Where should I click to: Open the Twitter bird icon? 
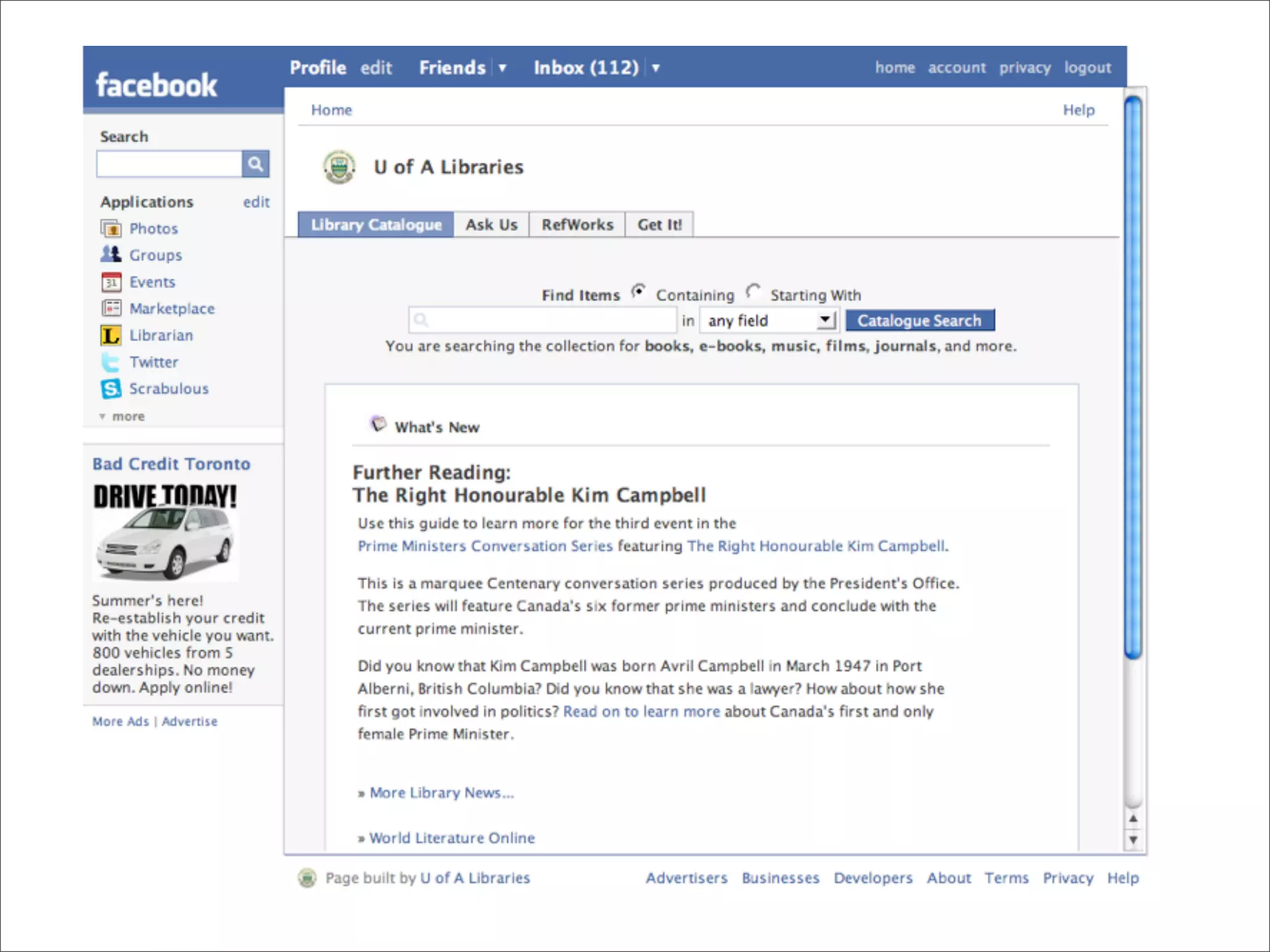111,362
